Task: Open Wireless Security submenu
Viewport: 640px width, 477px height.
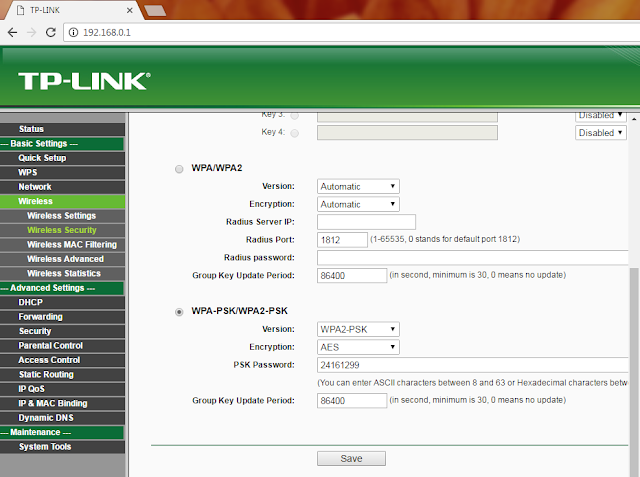Action: pos(62,230)
